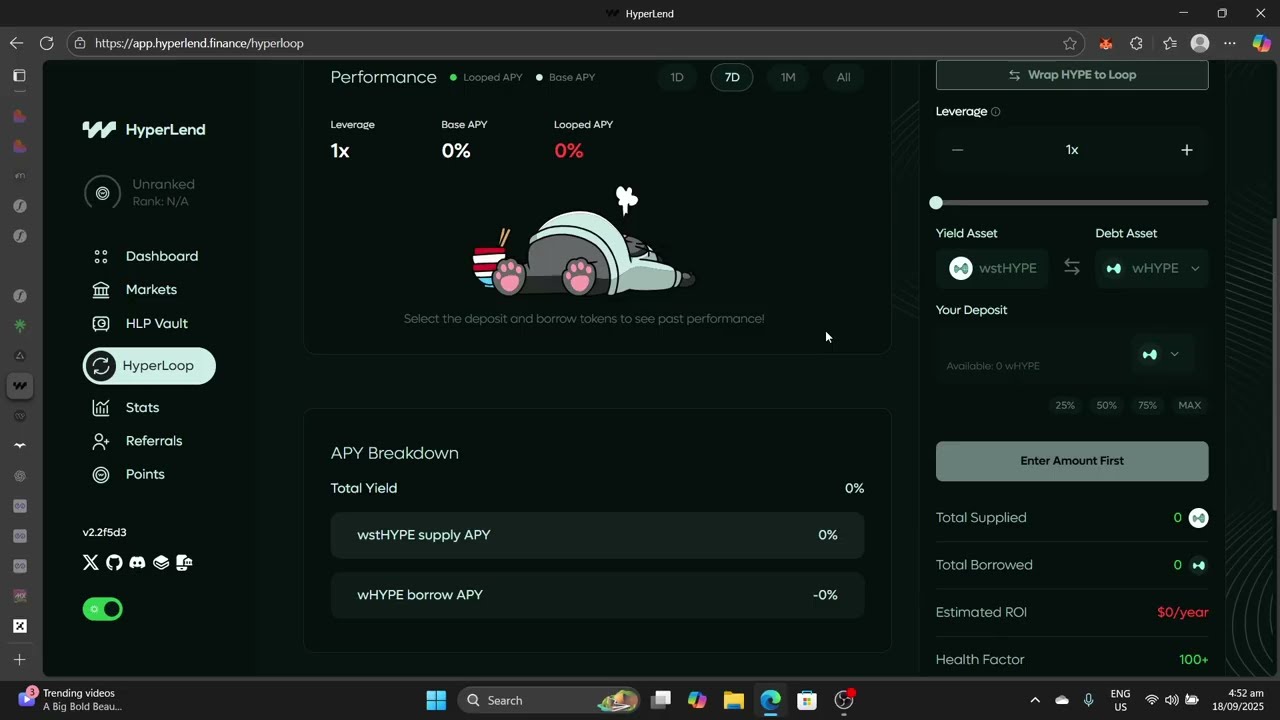Screen dimensions: 1280x720
Task: Click the Windows taskbar Search box
Action: (x=548, y=700)
